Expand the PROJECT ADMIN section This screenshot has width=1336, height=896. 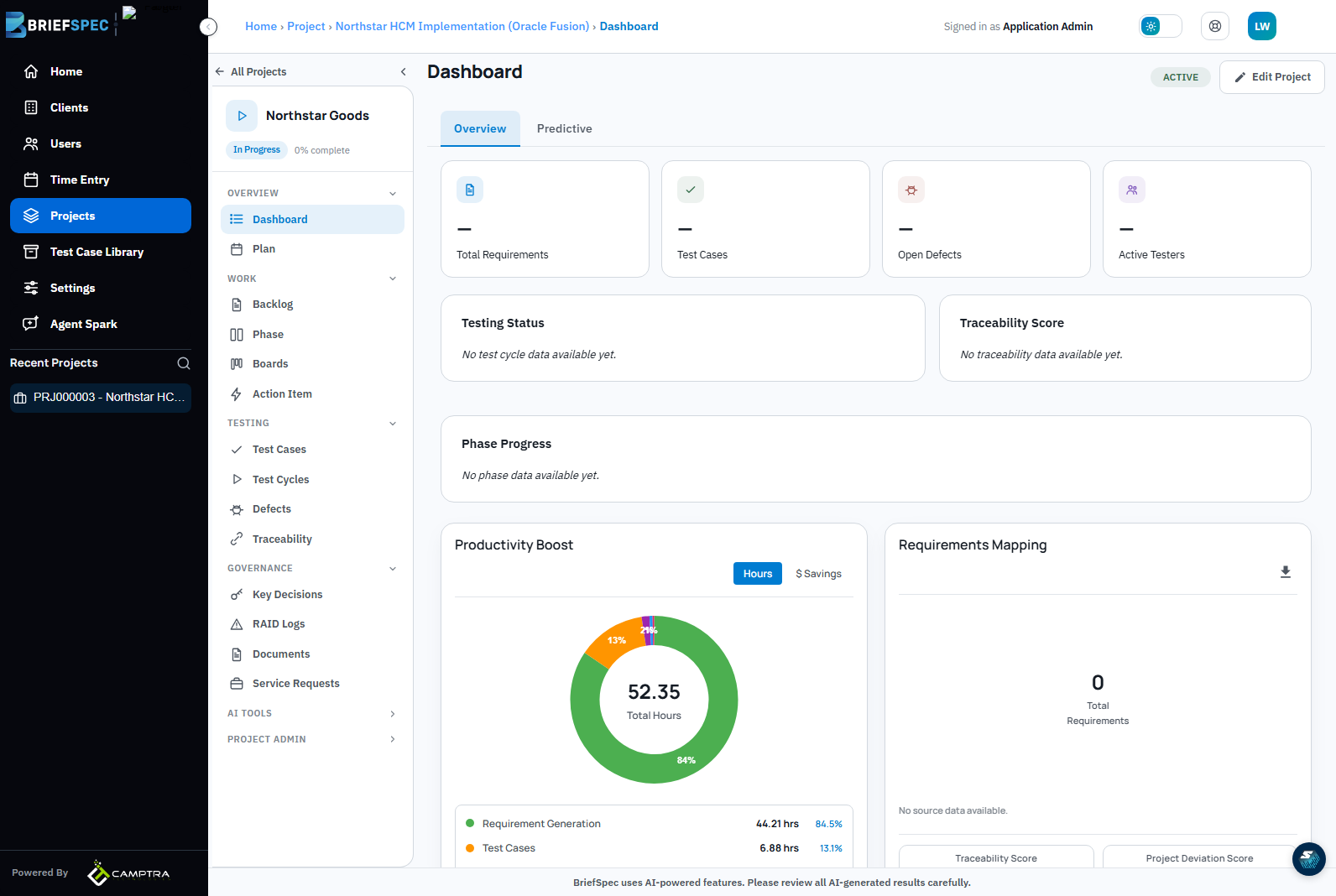point(393,739)
